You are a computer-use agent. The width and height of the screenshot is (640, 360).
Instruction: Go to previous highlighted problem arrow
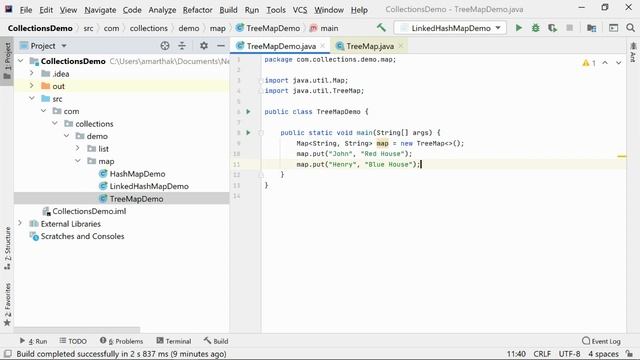(605, 63)
